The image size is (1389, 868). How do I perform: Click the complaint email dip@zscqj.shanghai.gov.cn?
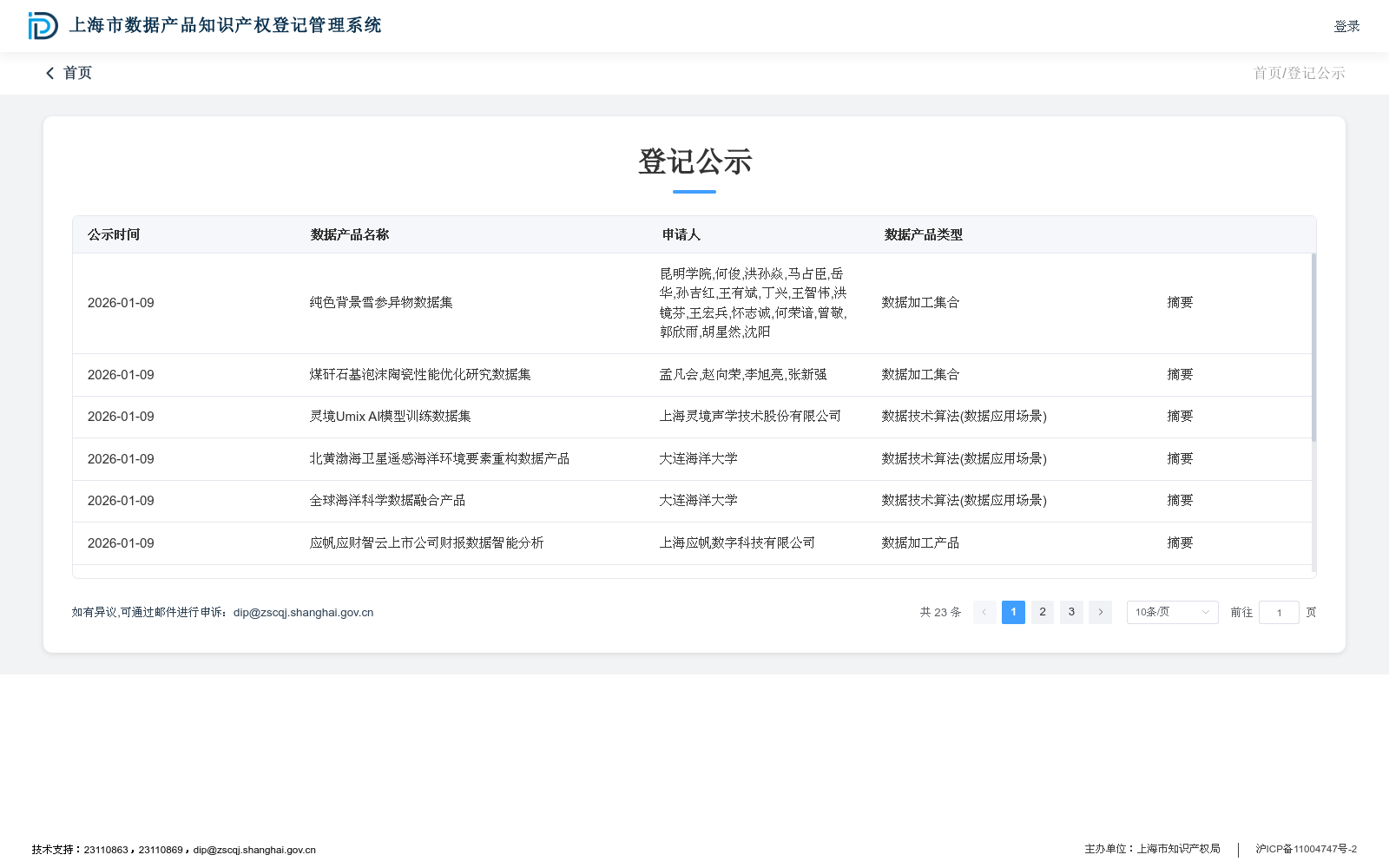point(303,613)
